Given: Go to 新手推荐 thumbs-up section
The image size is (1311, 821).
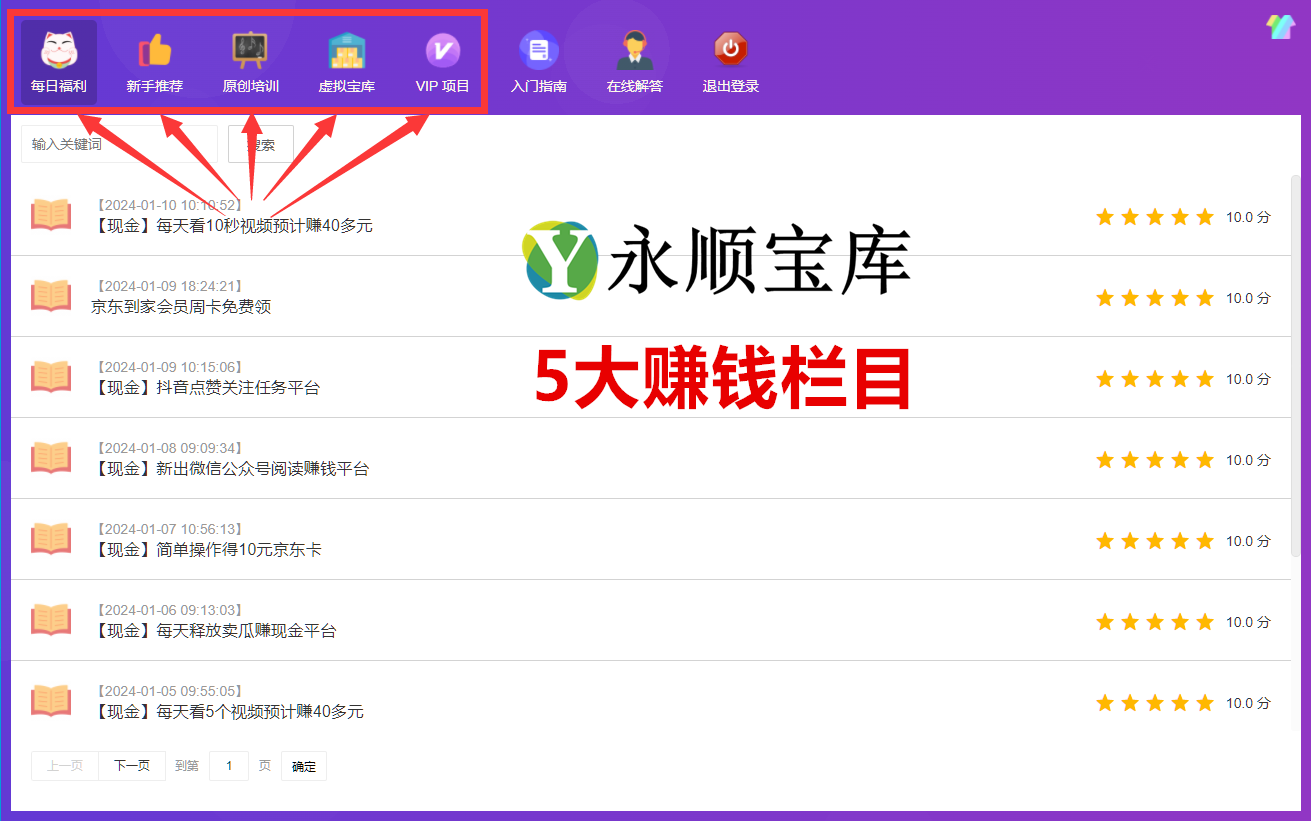Looking at the screenshot, I should (x=155, y=62).
